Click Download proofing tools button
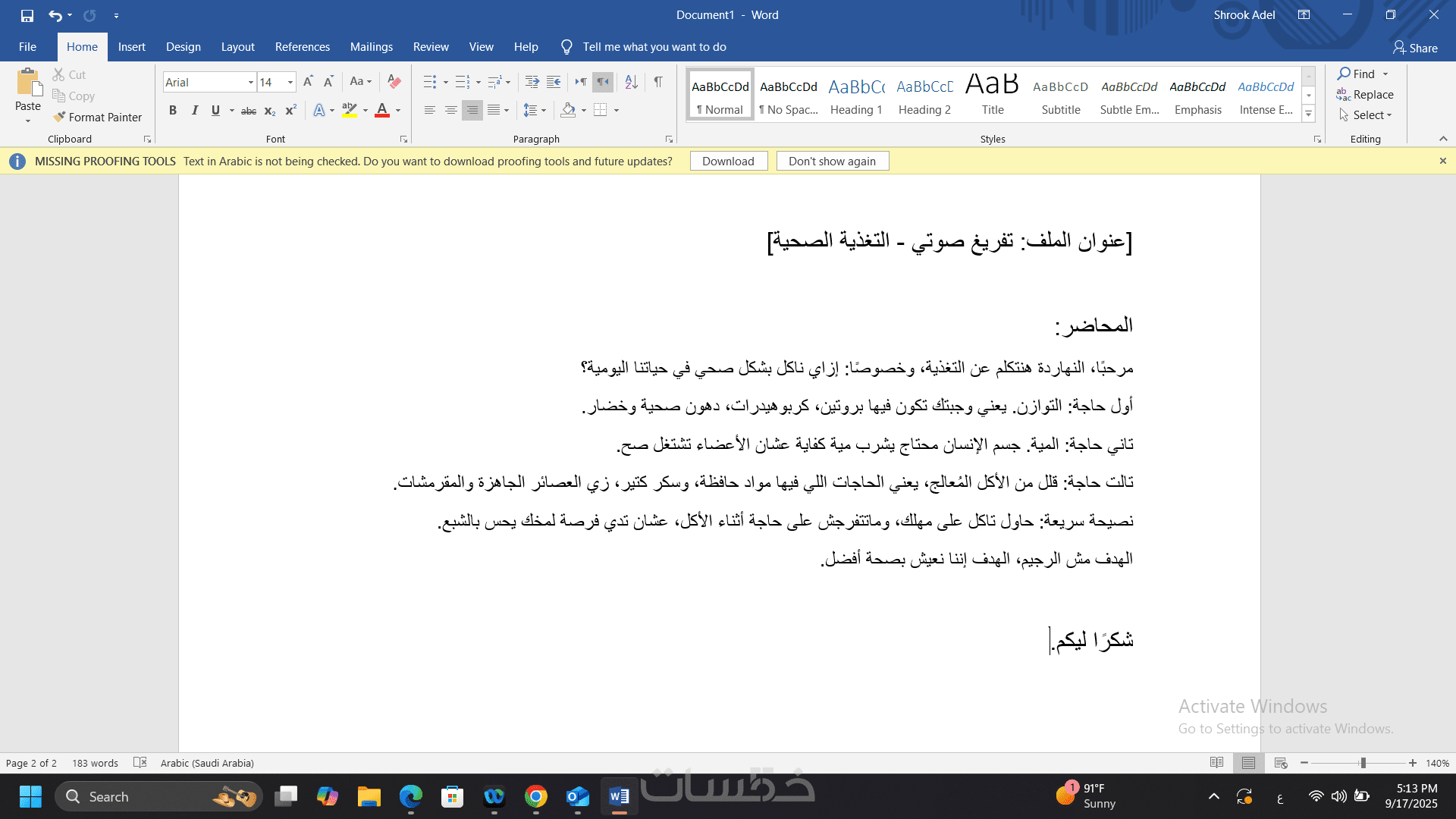 point(728,162)
